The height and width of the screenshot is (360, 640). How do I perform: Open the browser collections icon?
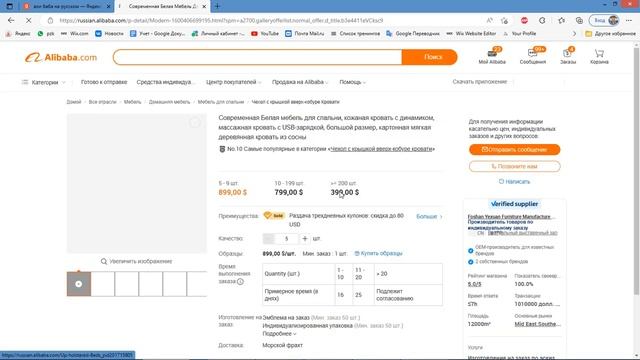tap(579, 20)
